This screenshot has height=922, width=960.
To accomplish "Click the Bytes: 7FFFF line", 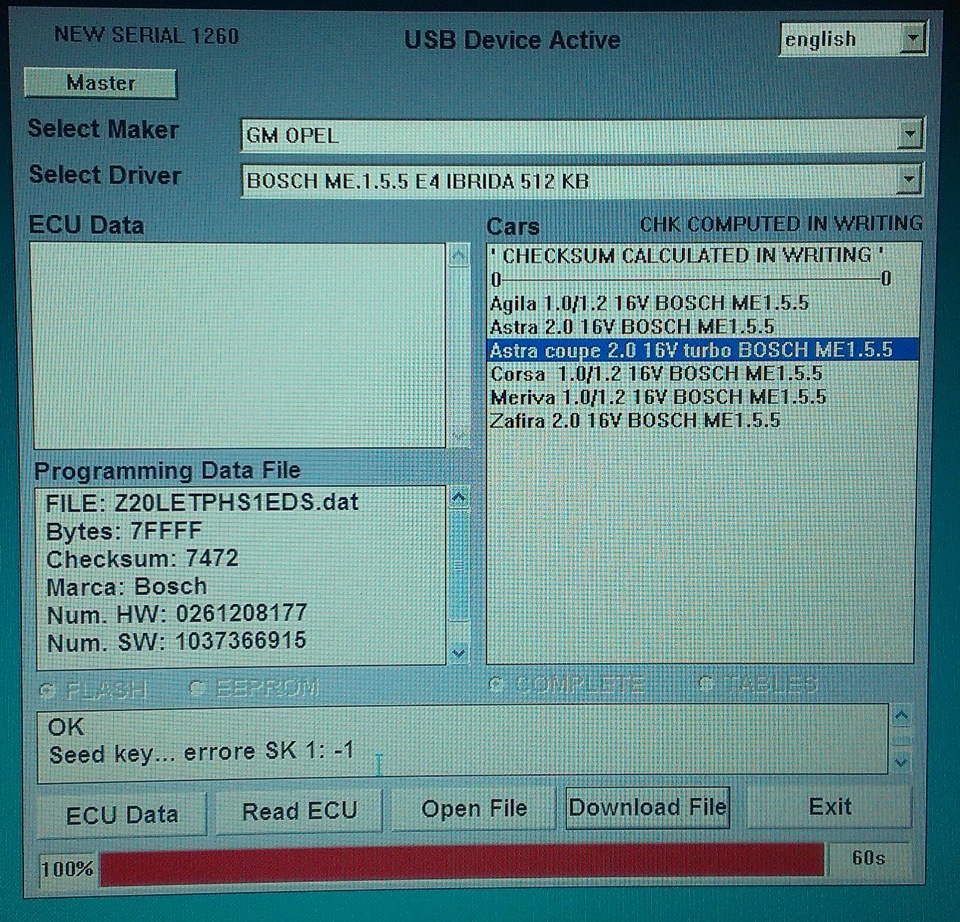I will tap(124, 531).
